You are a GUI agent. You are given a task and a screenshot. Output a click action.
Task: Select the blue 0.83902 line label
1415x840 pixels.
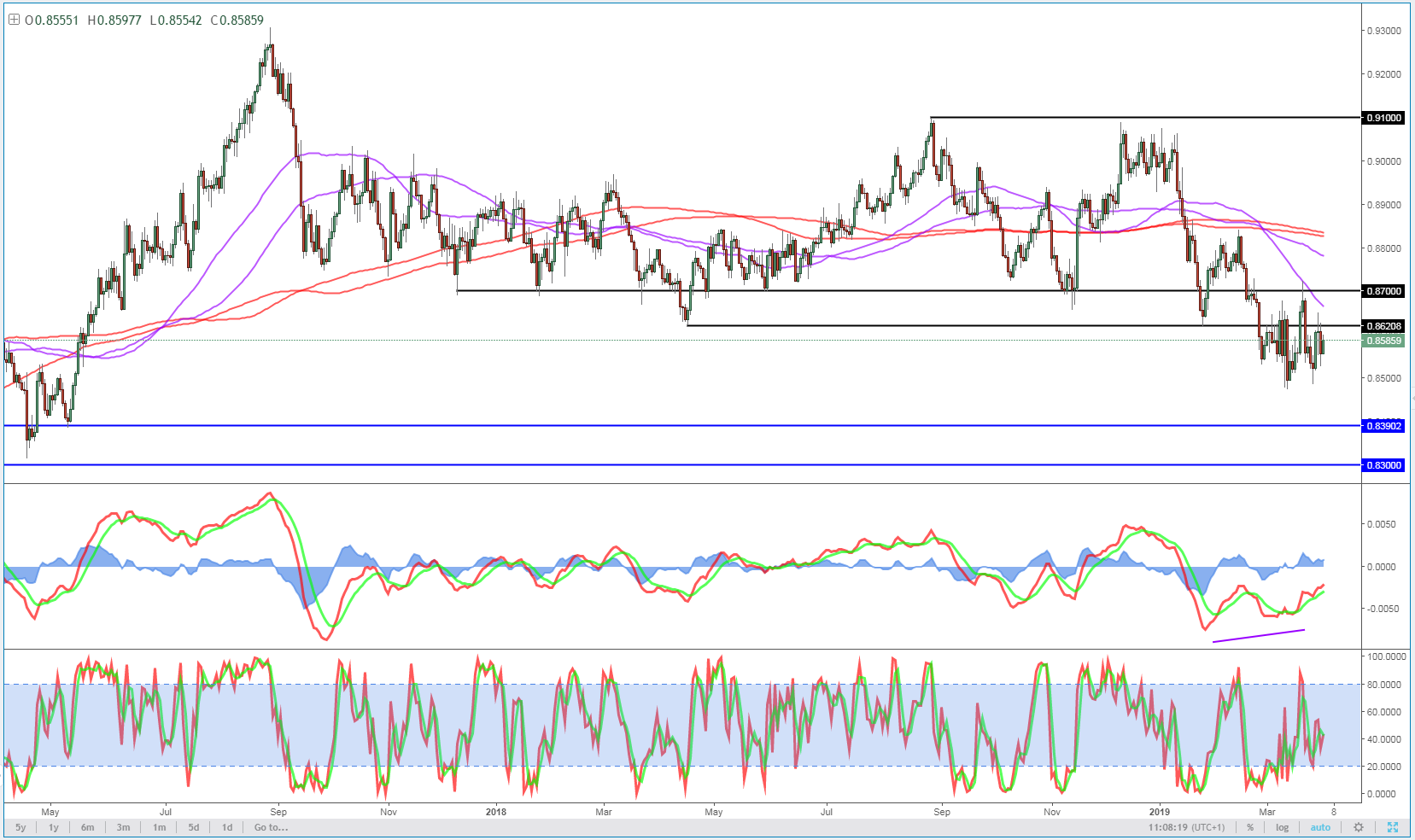pos(1383,426)
